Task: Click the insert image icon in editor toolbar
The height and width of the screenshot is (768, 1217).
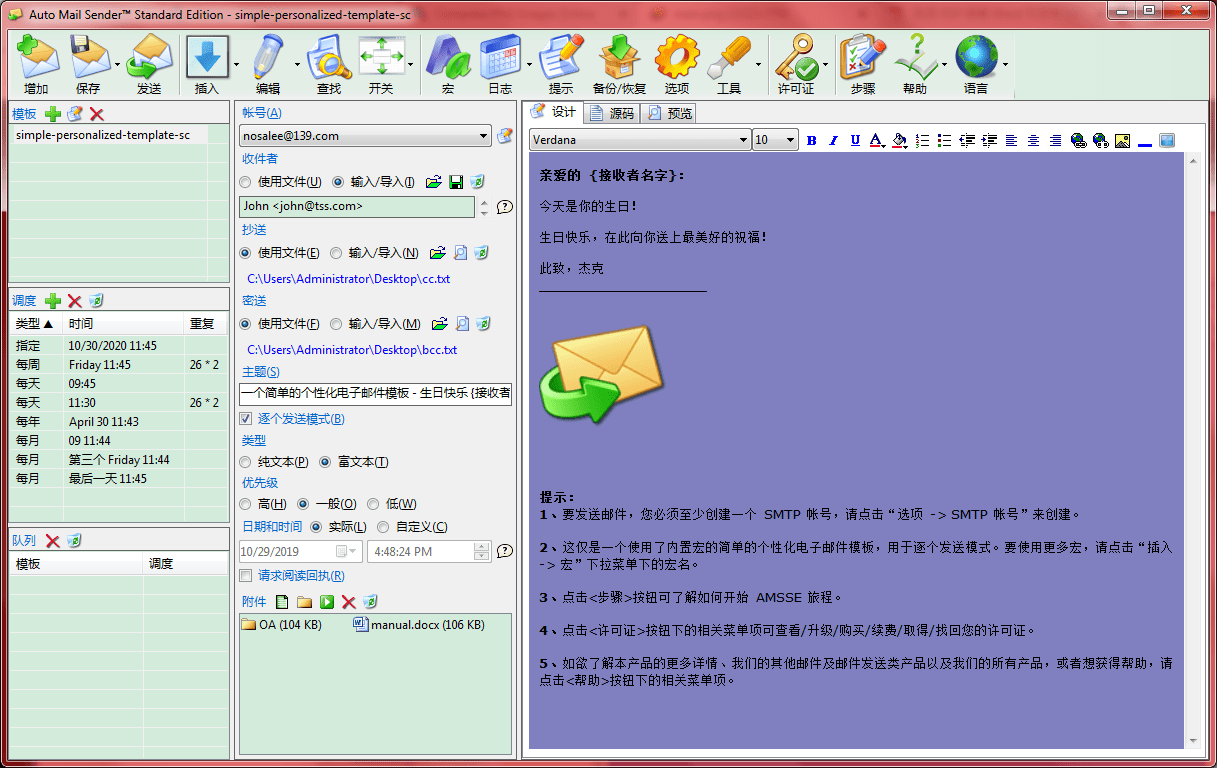Action: 1122,141
